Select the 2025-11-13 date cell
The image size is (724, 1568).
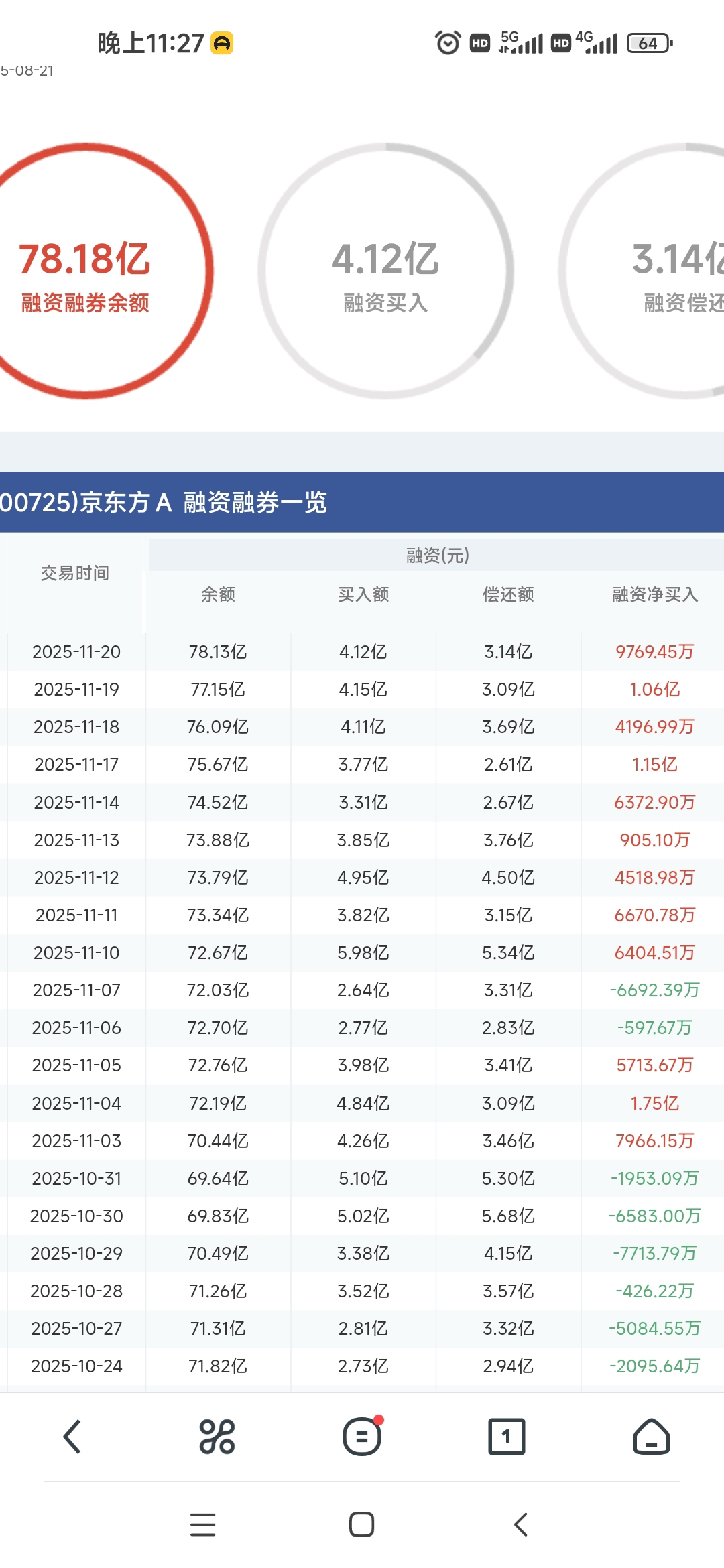[76, 840]
